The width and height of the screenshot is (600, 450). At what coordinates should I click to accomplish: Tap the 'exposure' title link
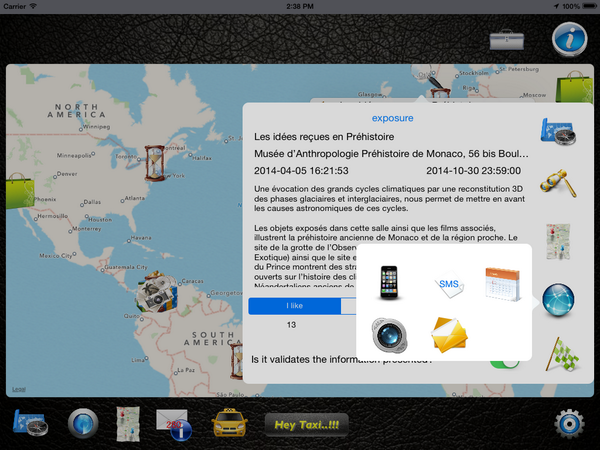393,118
